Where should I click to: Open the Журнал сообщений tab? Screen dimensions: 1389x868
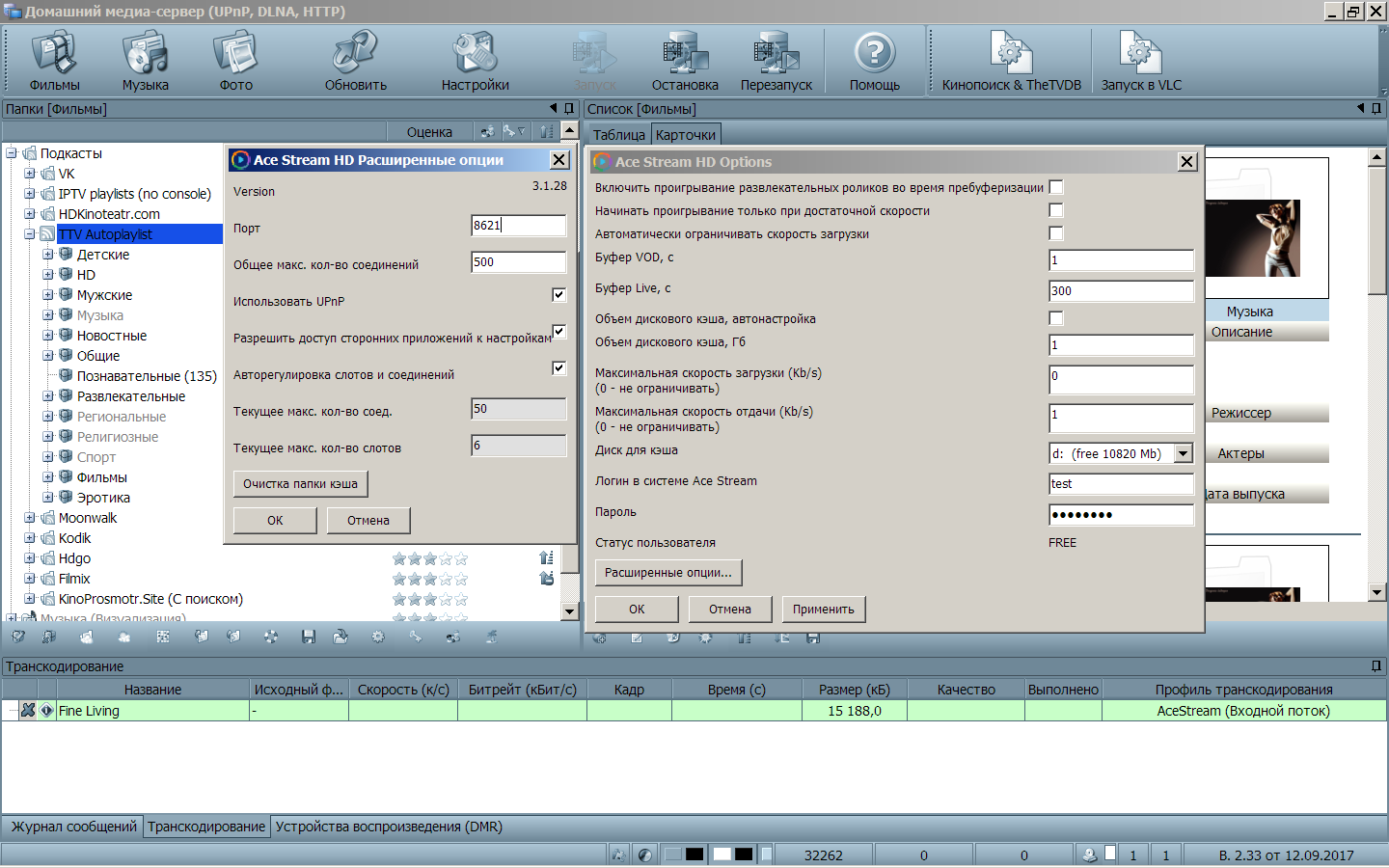74,827
